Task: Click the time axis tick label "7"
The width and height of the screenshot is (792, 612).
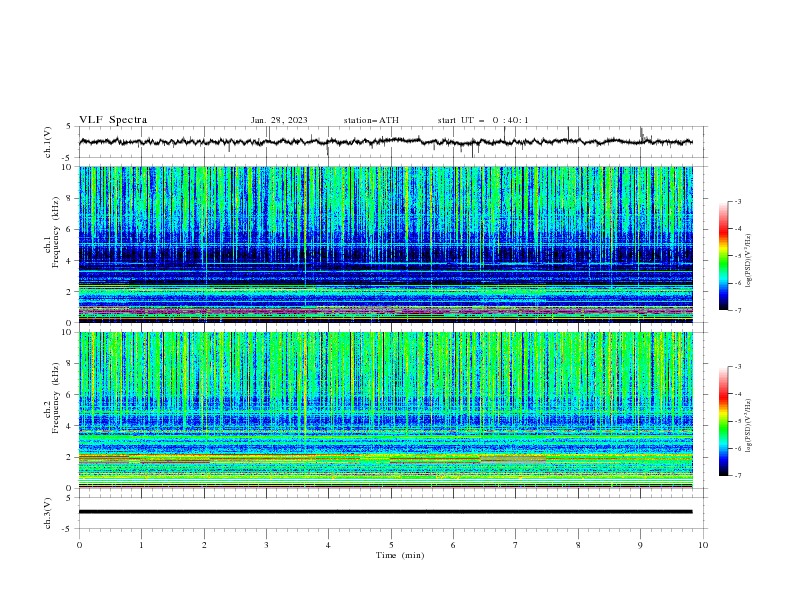Action: coord(516,545)
